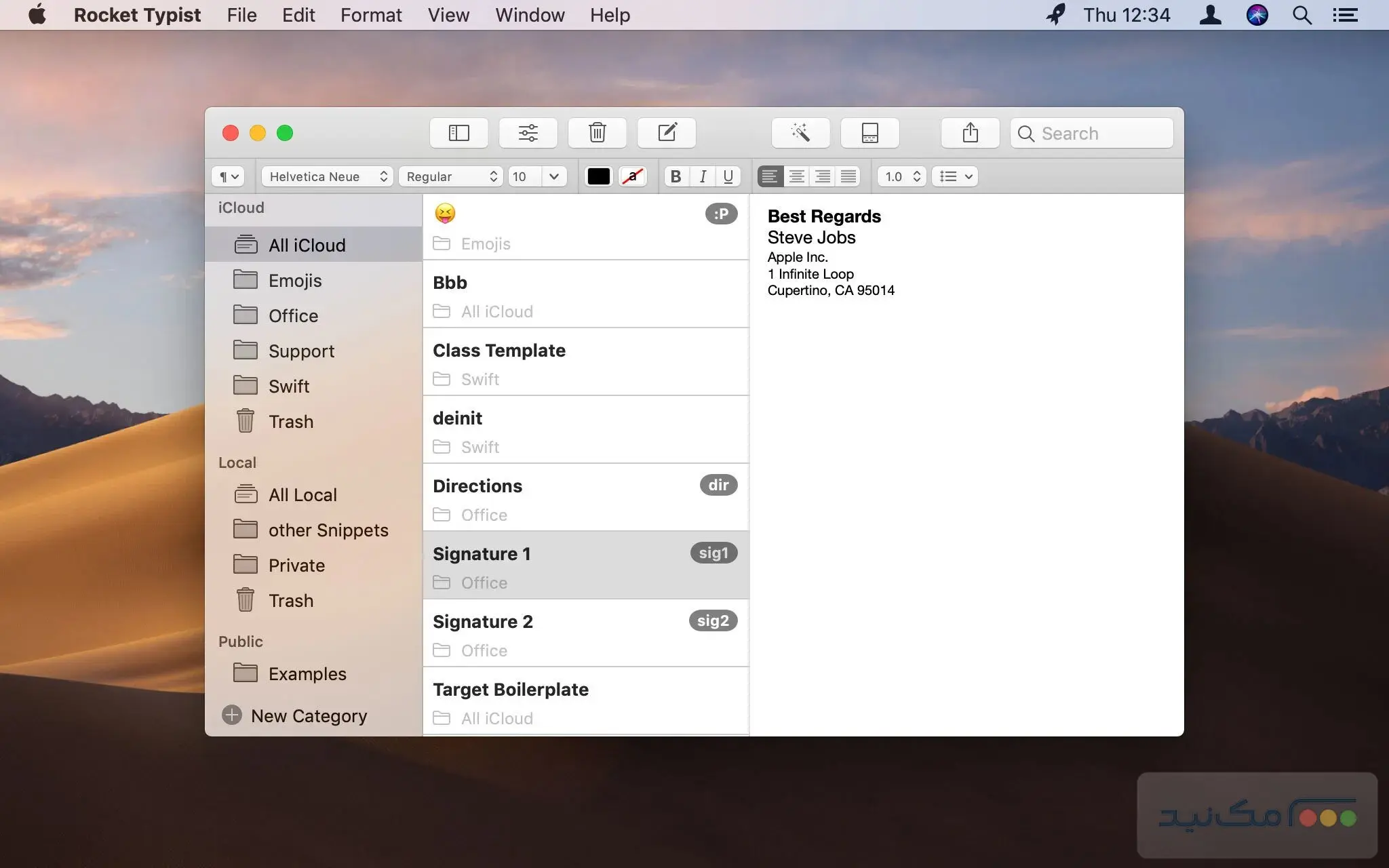Click the bottom panel layout icon
Image resolution: width=1389 pixels, height=868 pixels.
(870, 133)
